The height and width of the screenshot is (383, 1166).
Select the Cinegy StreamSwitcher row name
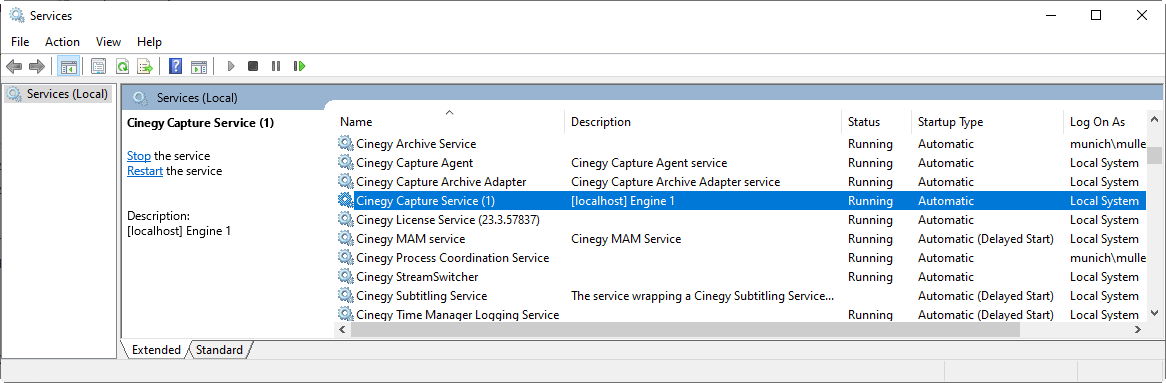pos(417,277)
